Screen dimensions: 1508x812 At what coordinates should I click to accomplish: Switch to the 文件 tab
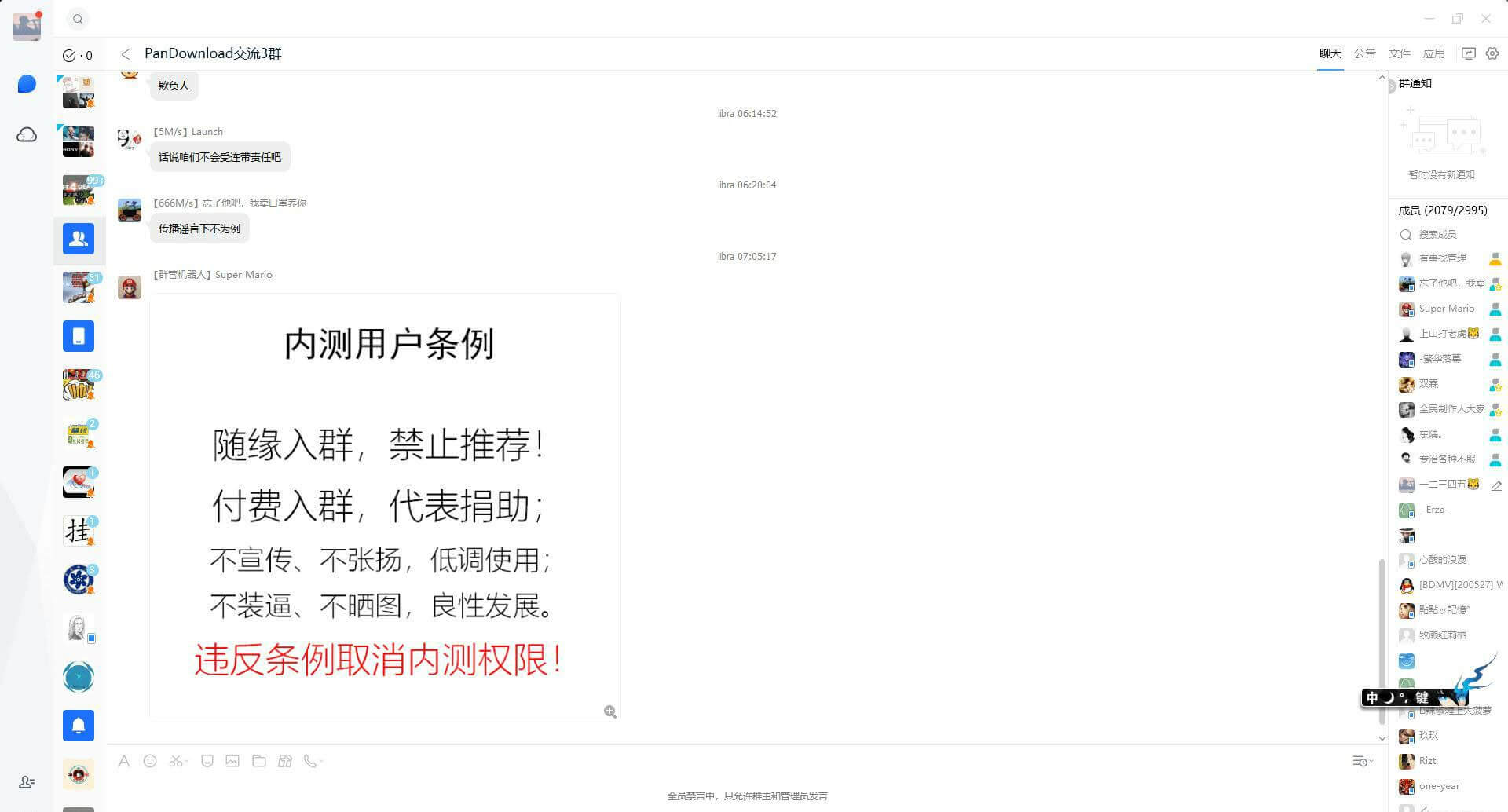click(x=1399, y=53)
